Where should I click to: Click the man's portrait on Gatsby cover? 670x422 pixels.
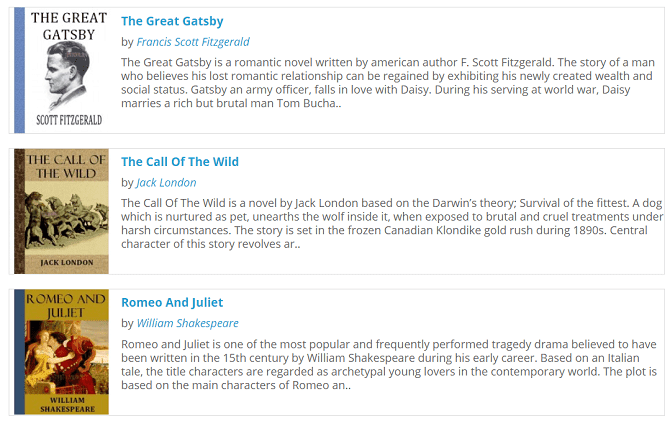point(66,74)
